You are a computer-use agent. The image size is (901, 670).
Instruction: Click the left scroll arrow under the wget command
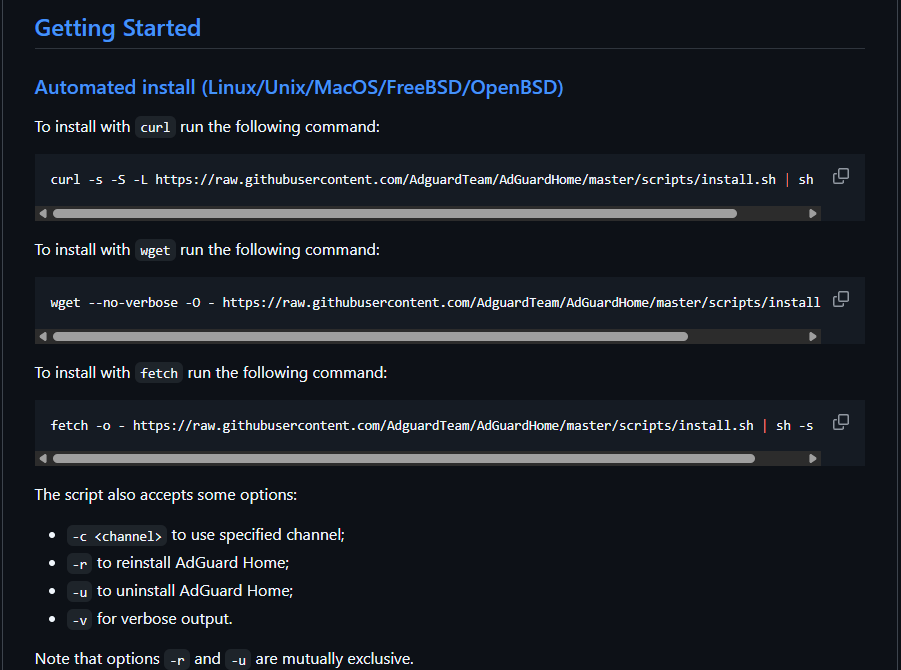coord(42,336)
